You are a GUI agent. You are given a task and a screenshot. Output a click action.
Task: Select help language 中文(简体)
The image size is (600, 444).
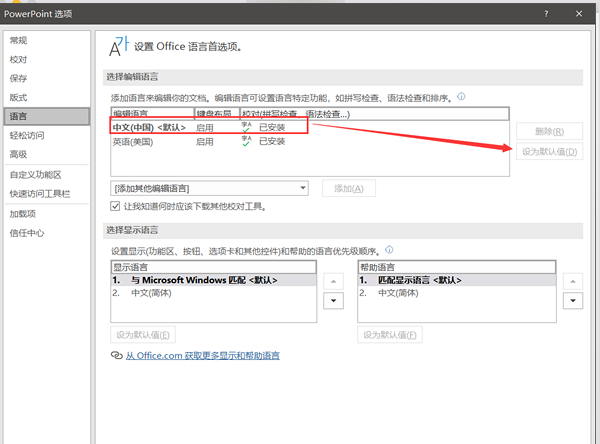pyautogui.click(x=457, y=293)
